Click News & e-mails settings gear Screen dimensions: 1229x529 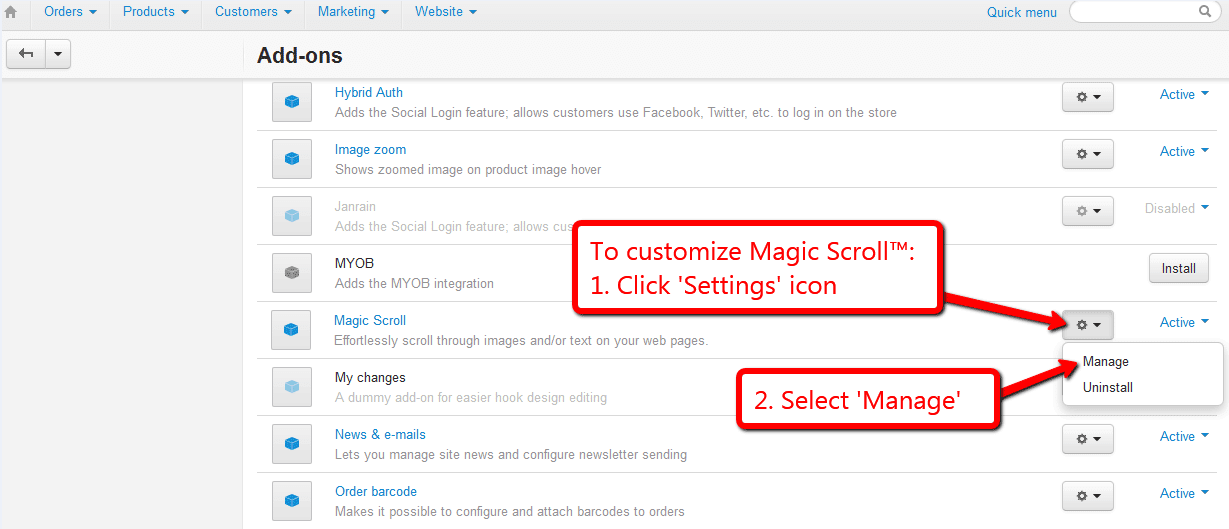pos(1088,439)
